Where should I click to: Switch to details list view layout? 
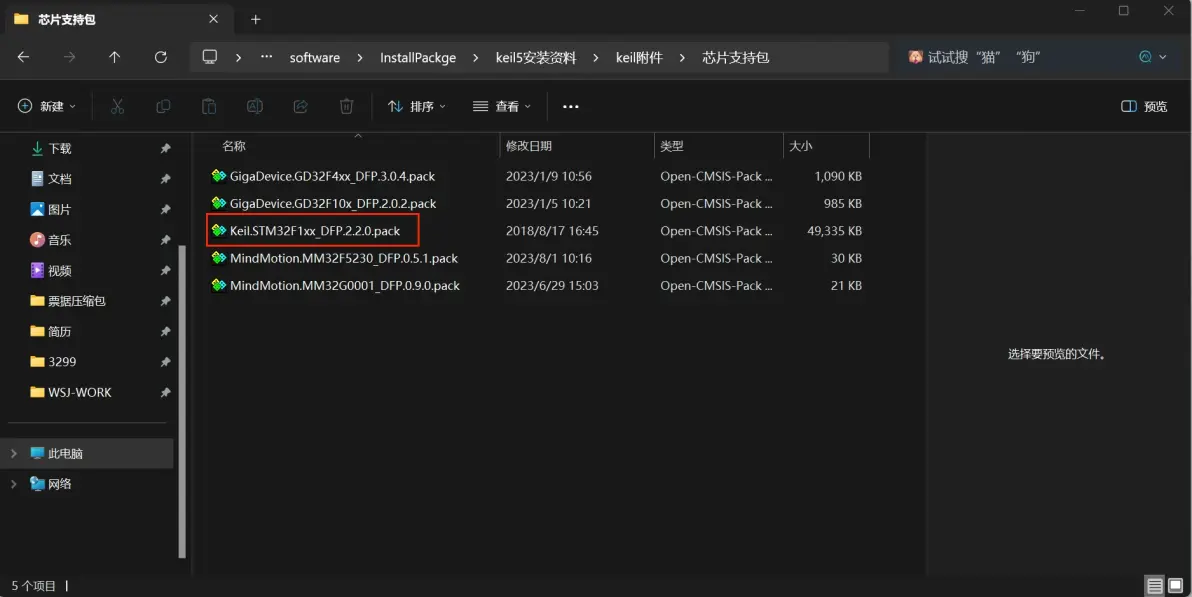[1155, 586]
